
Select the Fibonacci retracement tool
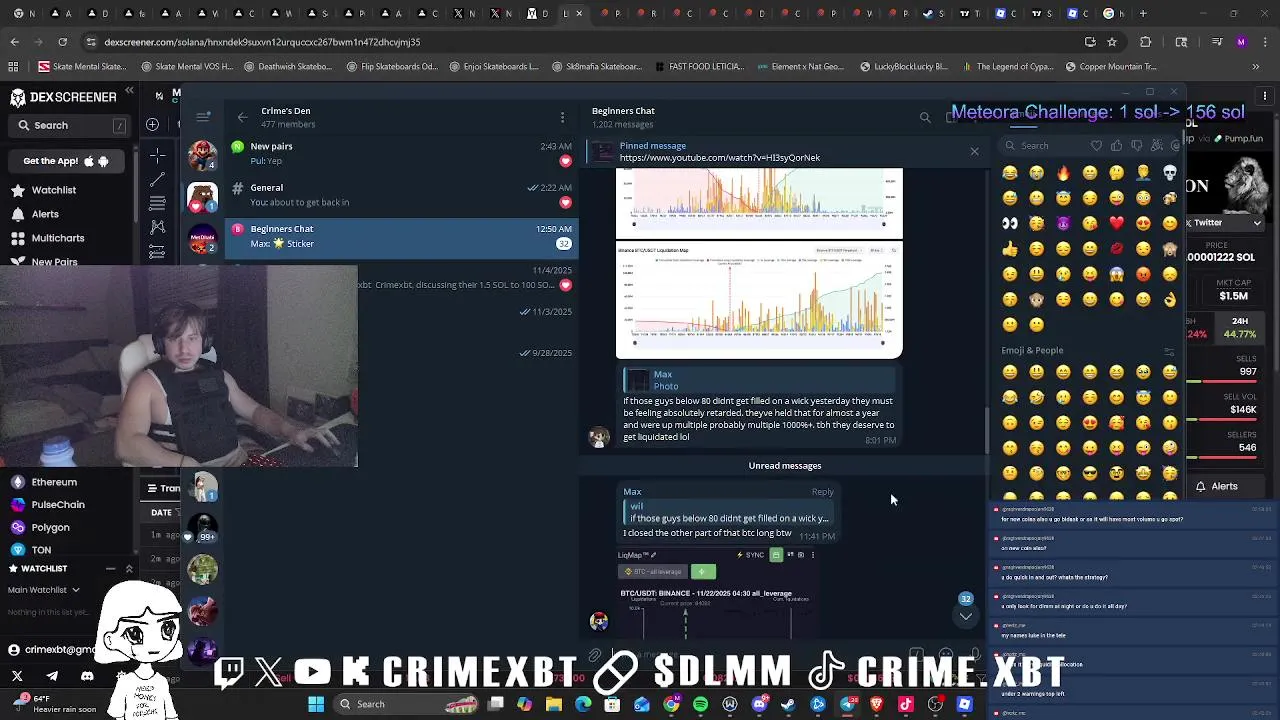tap(157, 204)
